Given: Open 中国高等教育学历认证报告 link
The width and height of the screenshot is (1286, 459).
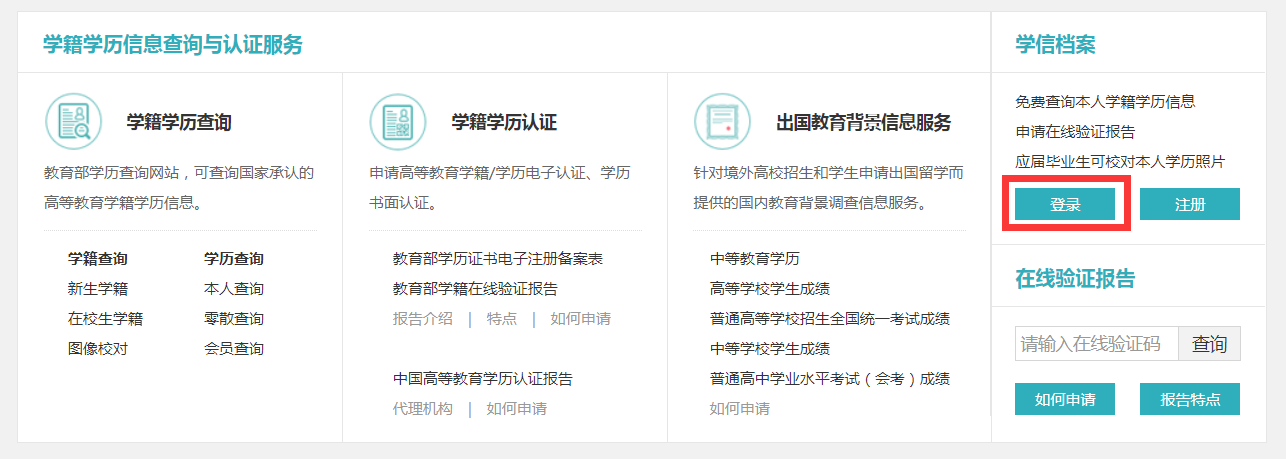Looking at the screenshot, I should (483, 379).
